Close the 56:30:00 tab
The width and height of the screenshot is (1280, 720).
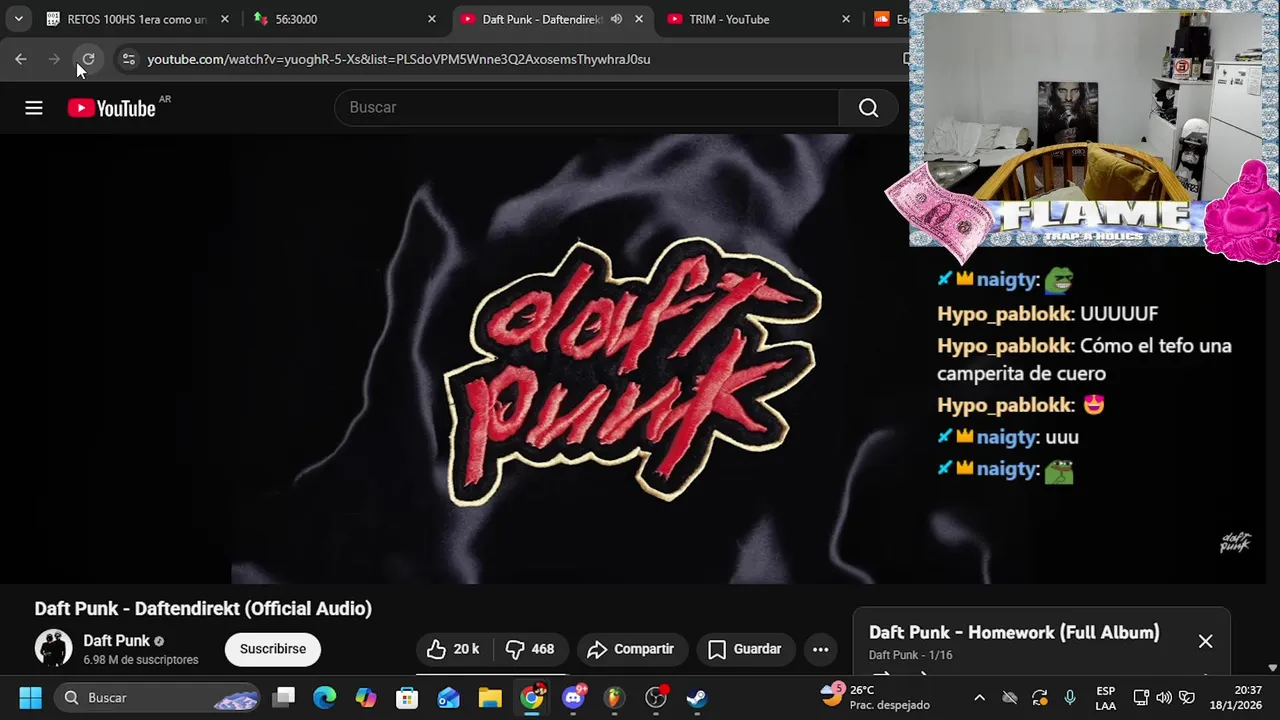(432, 19)
